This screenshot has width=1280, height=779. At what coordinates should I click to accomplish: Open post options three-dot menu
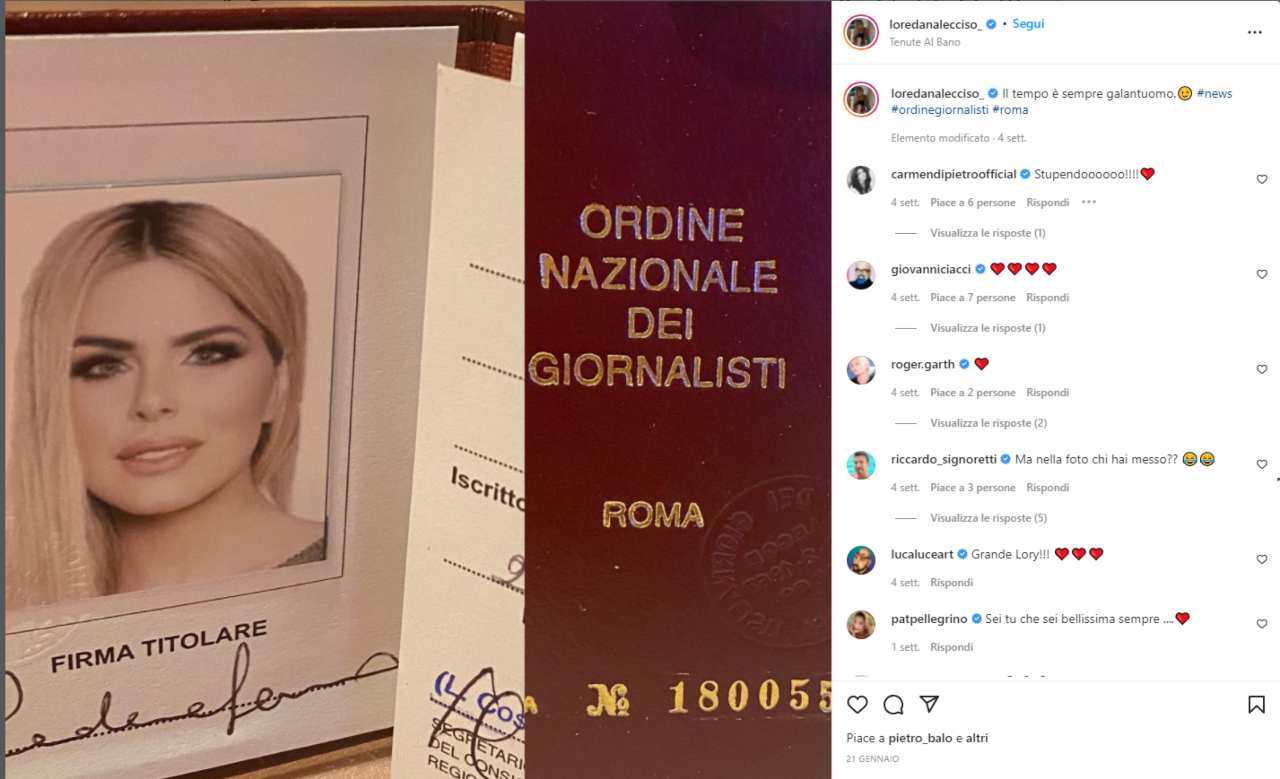(x=1254, y=32)
